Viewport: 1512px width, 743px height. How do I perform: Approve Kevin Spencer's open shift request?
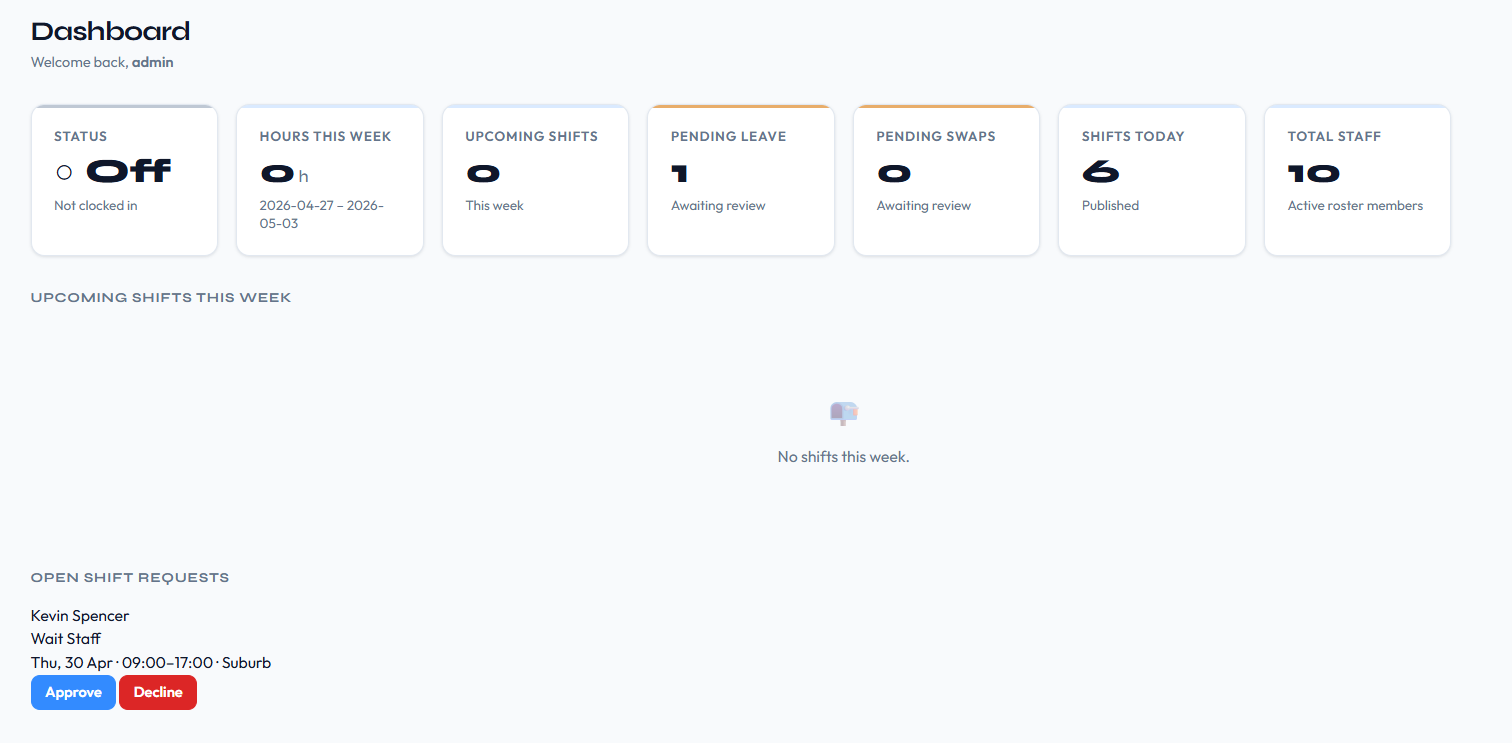[73, 692]
